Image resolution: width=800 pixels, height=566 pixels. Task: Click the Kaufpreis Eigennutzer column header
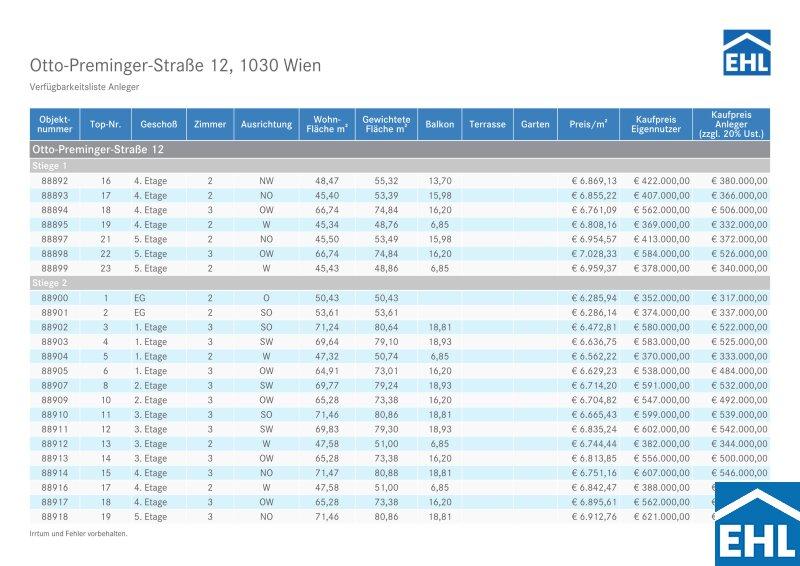click(656, 125)
